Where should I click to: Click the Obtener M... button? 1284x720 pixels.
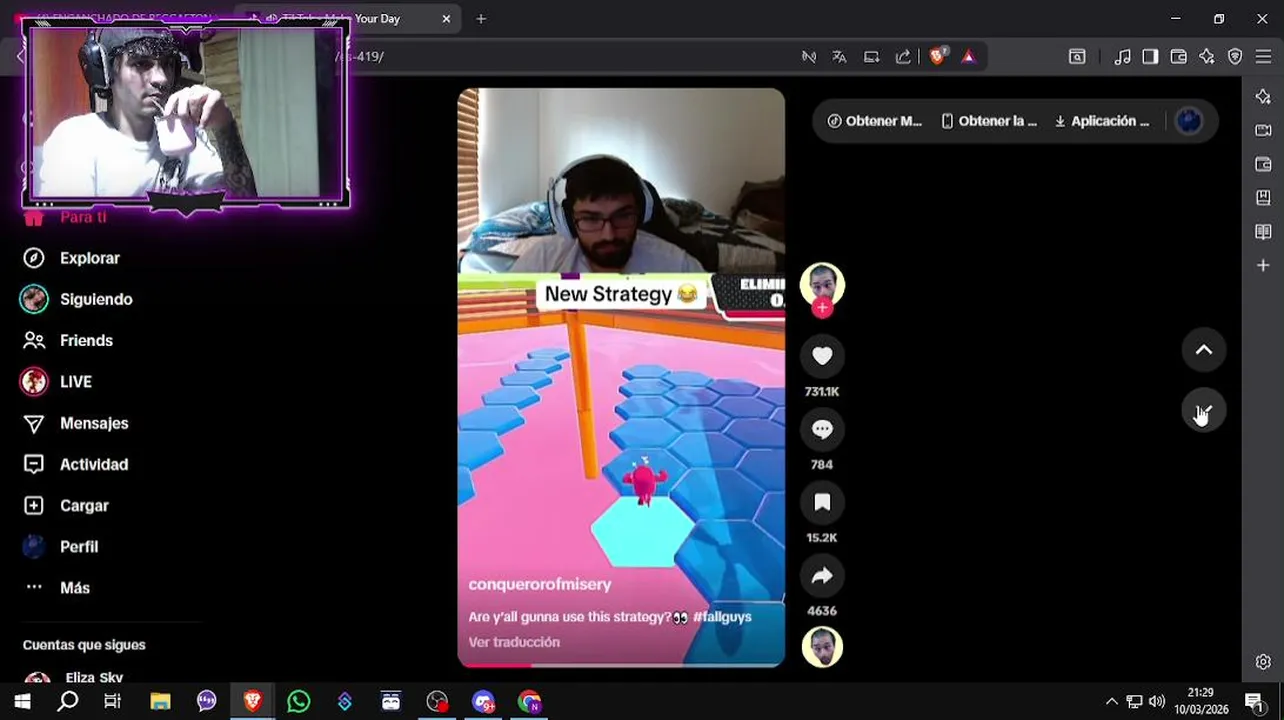click(x=874, y=121)
